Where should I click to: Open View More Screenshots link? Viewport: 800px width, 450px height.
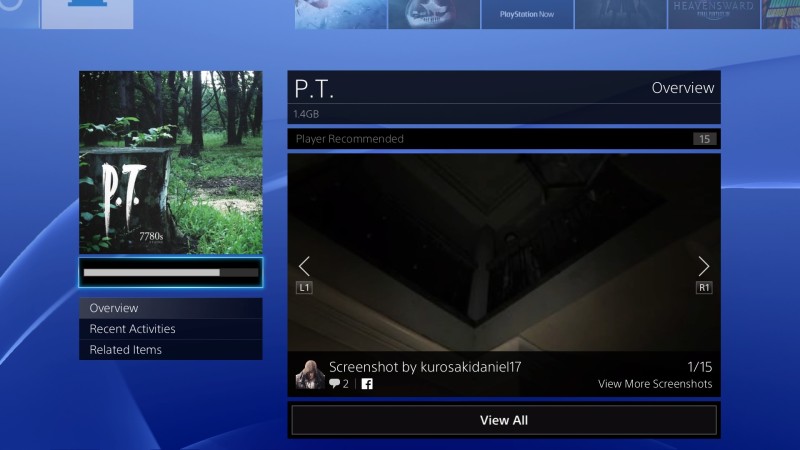[x=655, y=384]
